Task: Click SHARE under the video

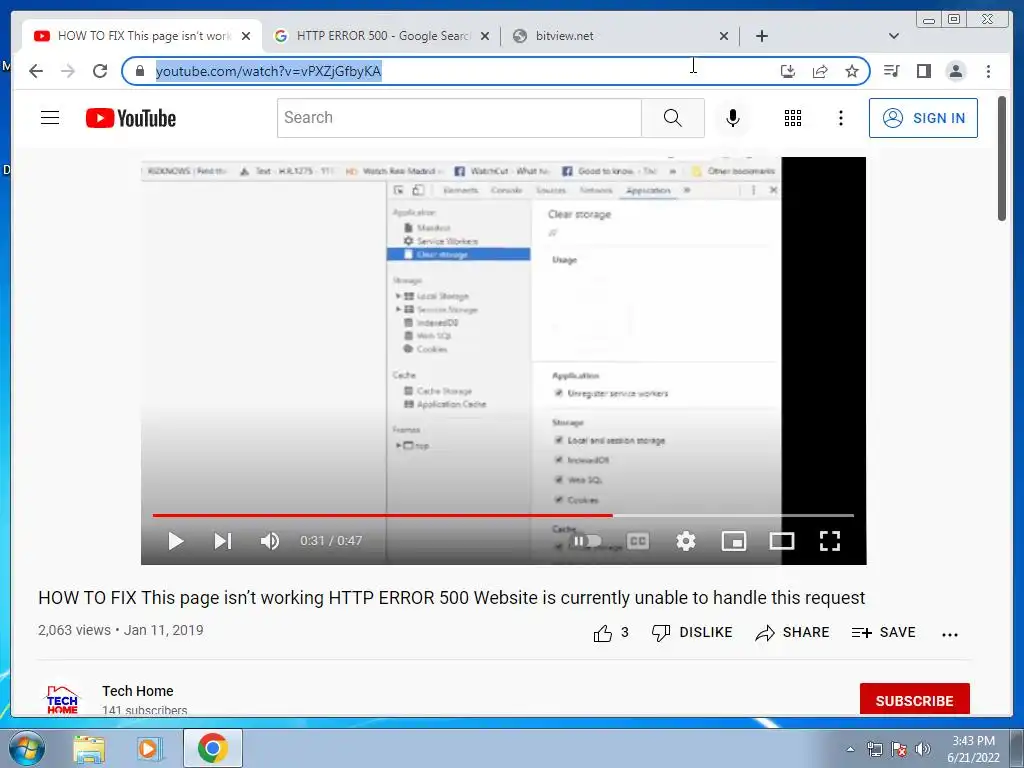Action: point(792,632)
